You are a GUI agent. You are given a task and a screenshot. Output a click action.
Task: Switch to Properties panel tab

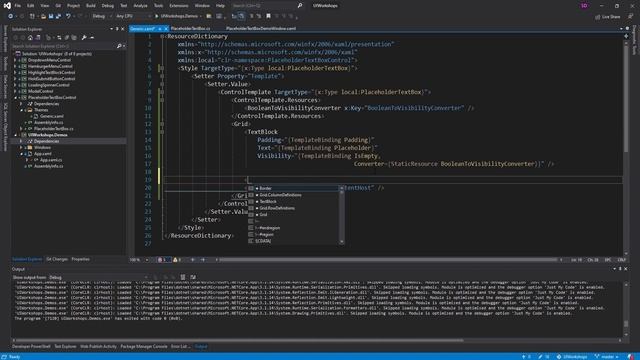(80, 259)
